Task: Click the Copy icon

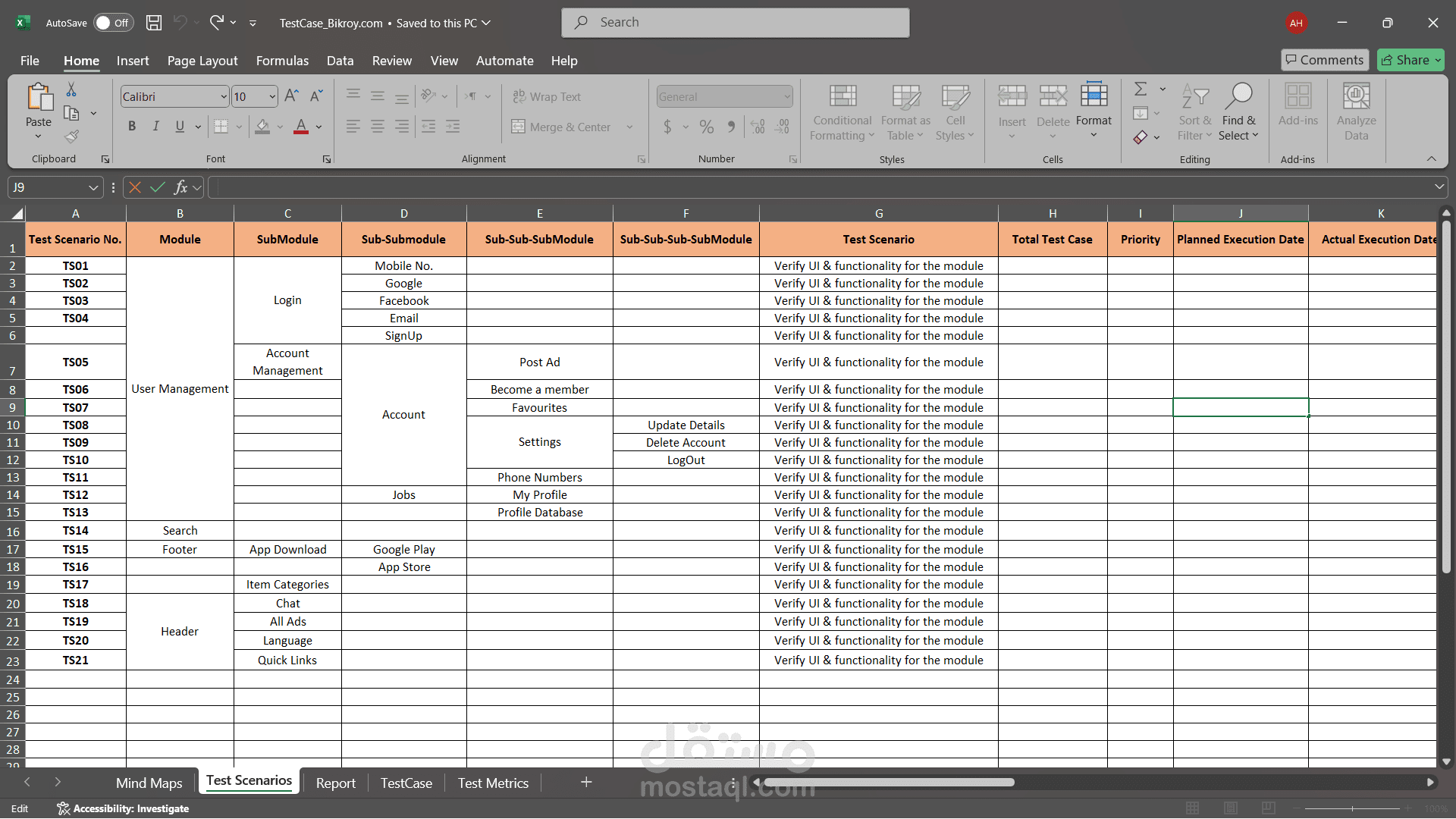Action: (71, 113)
